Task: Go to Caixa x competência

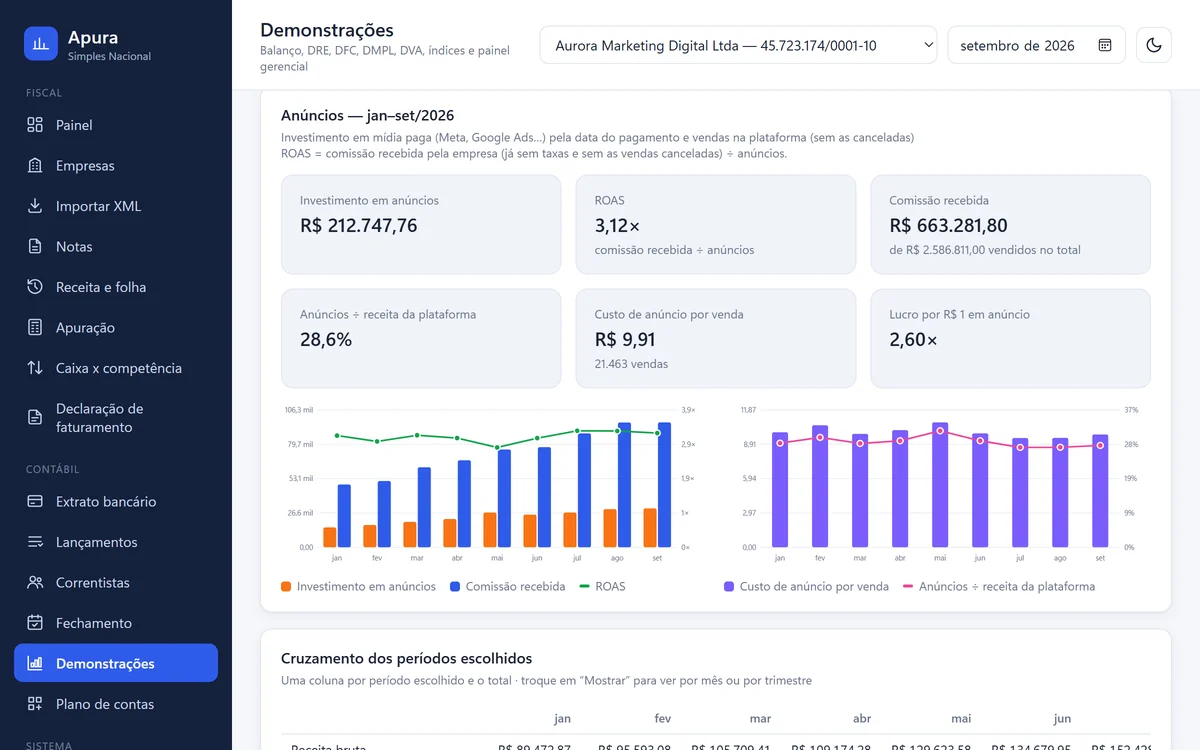Action: tap(116, 368)
